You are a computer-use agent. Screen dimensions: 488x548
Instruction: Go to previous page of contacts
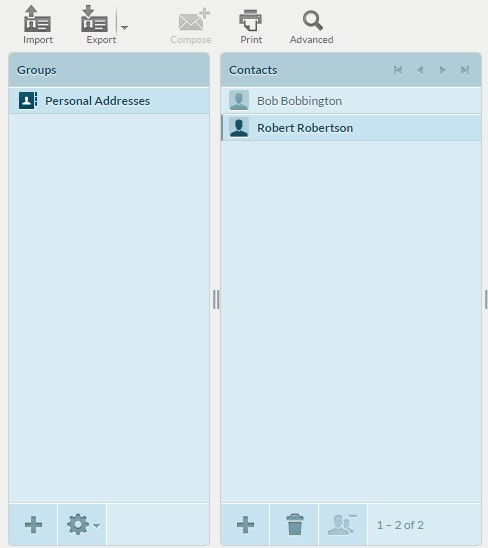coord(420,70)
